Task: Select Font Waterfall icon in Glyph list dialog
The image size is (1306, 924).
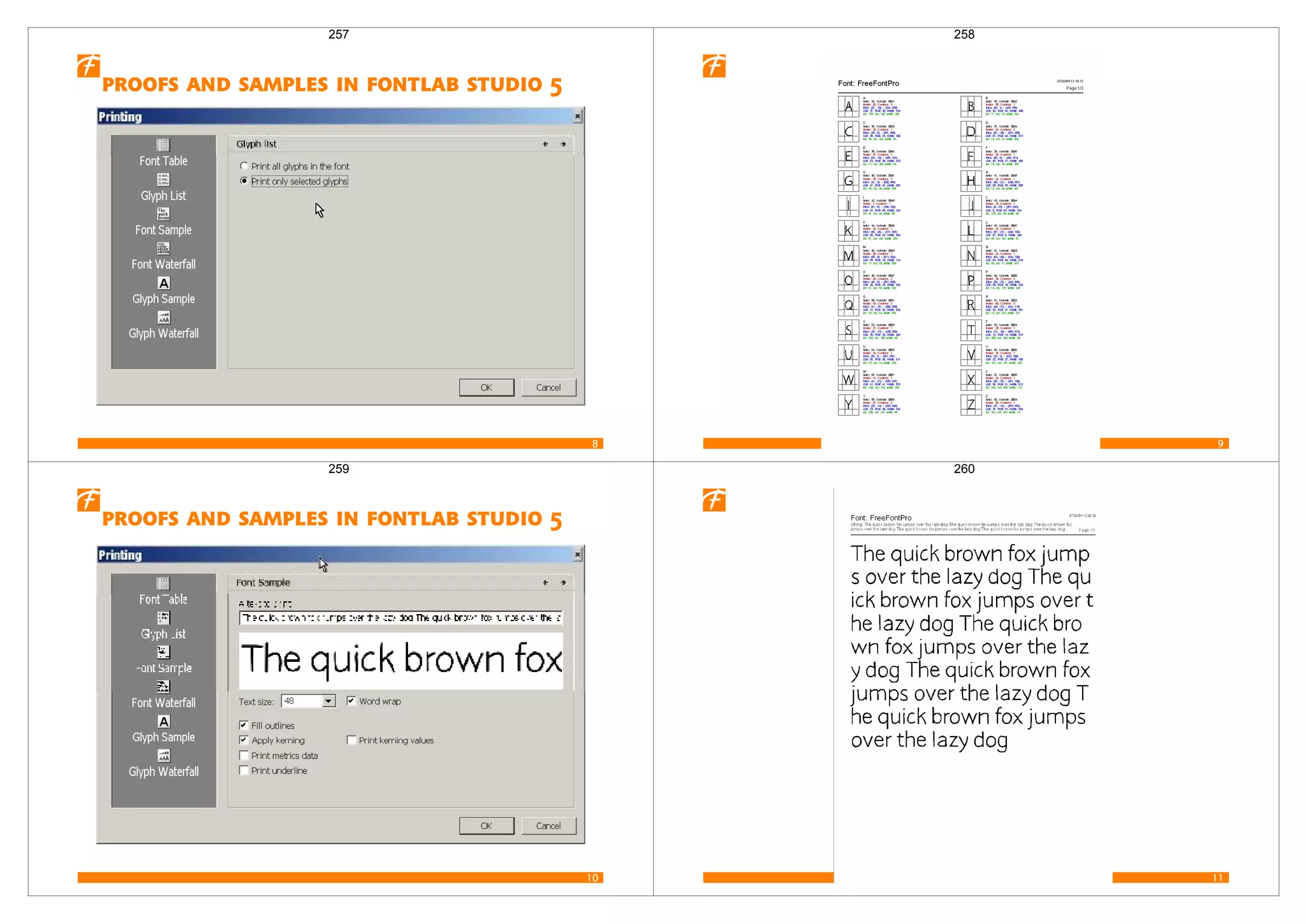Action: point(163,249)
